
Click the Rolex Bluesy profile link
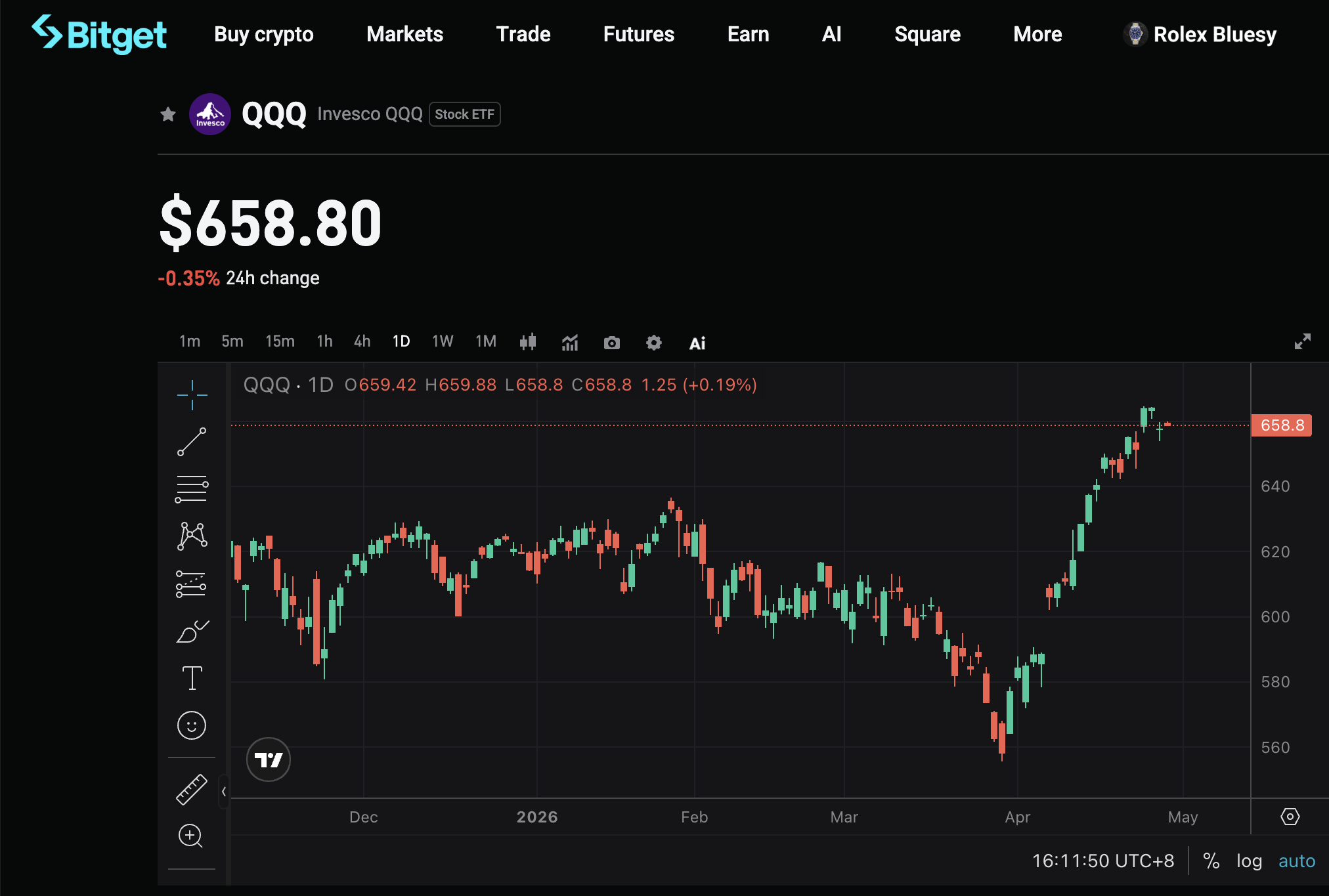point(1200,34)
